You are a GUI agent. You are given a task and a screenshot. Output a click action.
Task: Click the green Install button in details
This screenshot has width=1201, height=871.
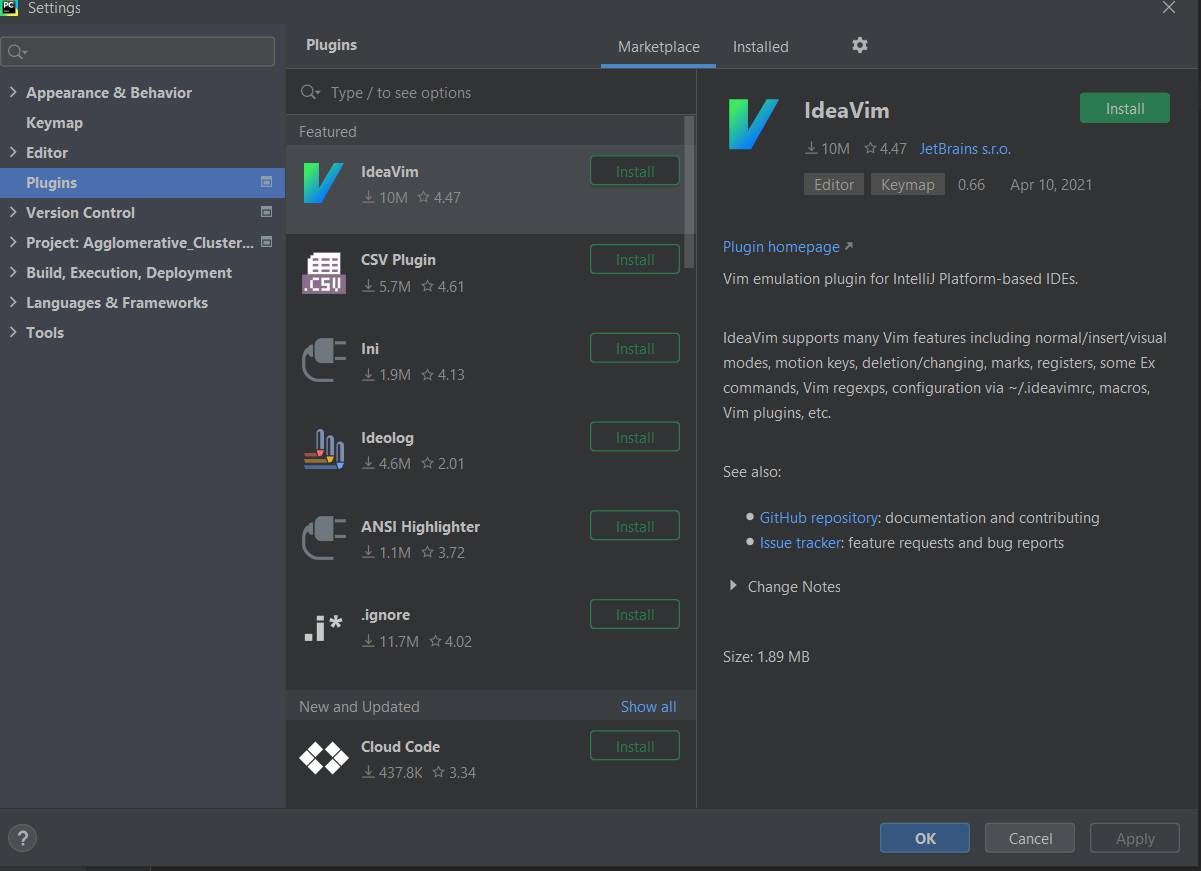click(x=1125, y=108)
